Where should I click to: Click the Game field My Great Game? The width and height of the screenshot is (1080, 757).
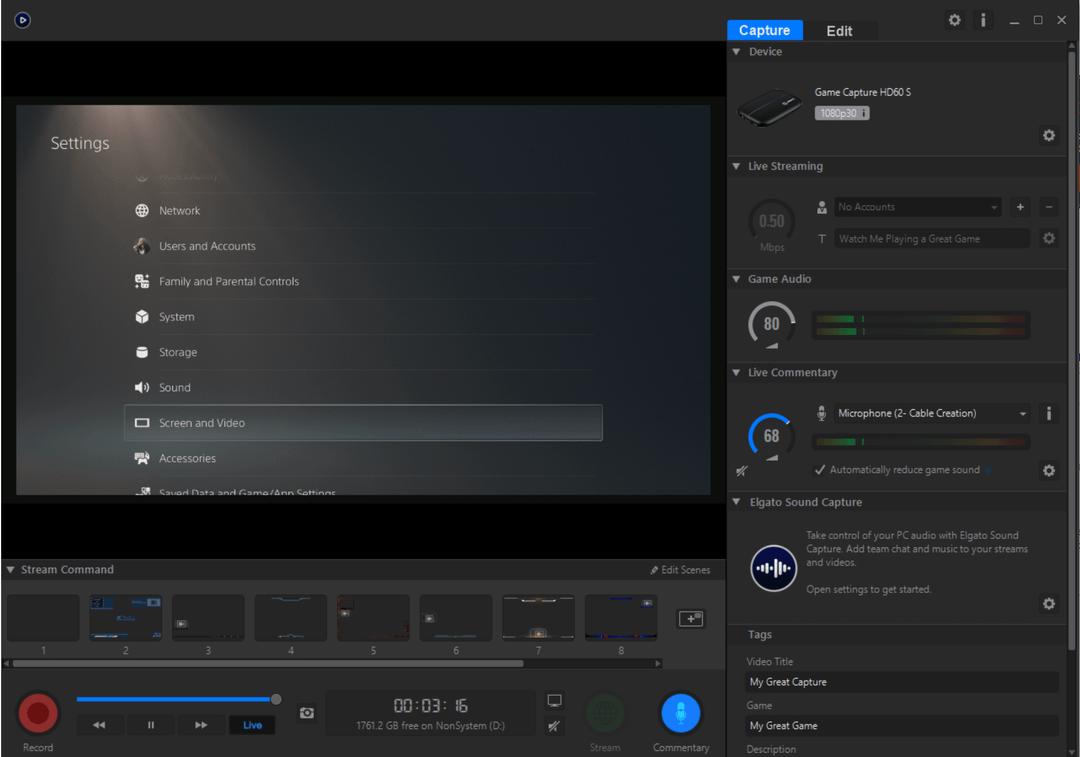(x=902, y=725)
